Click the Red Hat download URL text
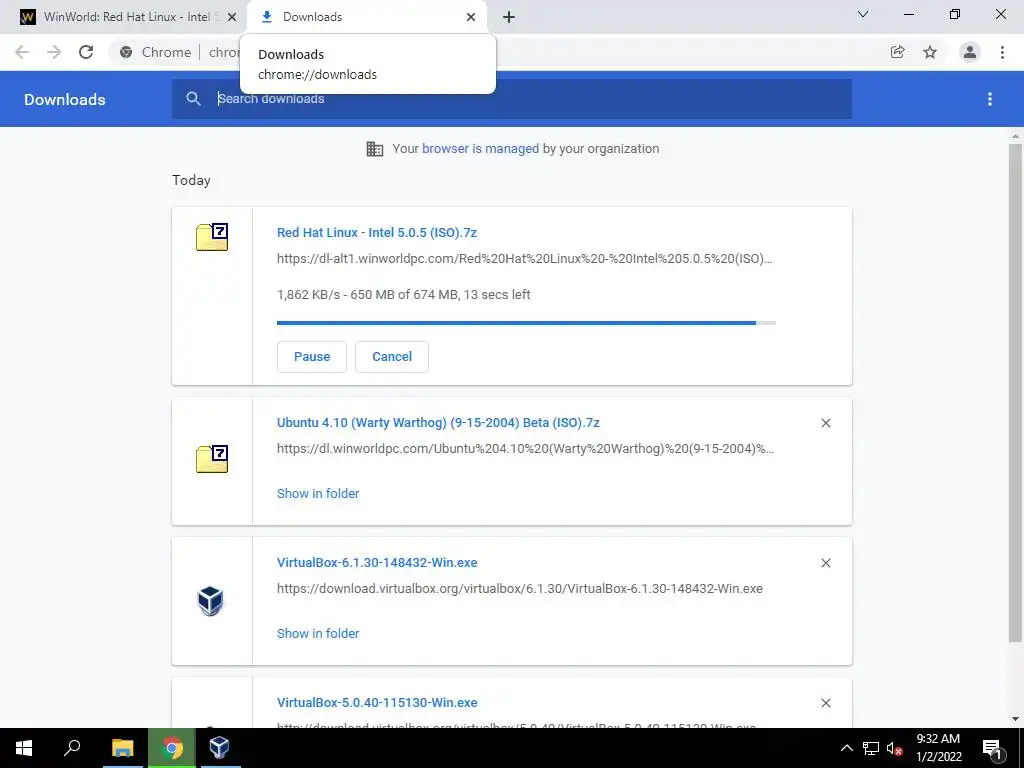 click(524, 259)
